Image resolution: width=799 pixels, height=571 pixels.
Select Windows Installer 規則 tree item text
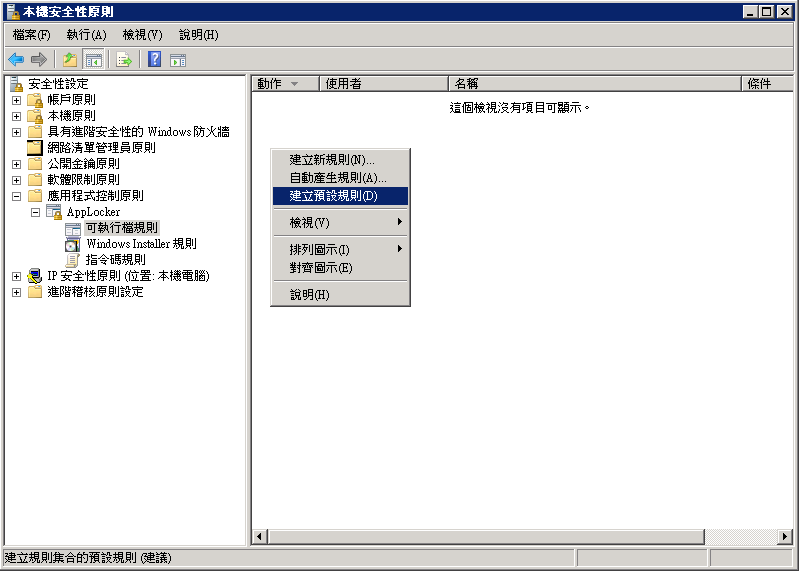pyautogui.click(x=142, y=244)
